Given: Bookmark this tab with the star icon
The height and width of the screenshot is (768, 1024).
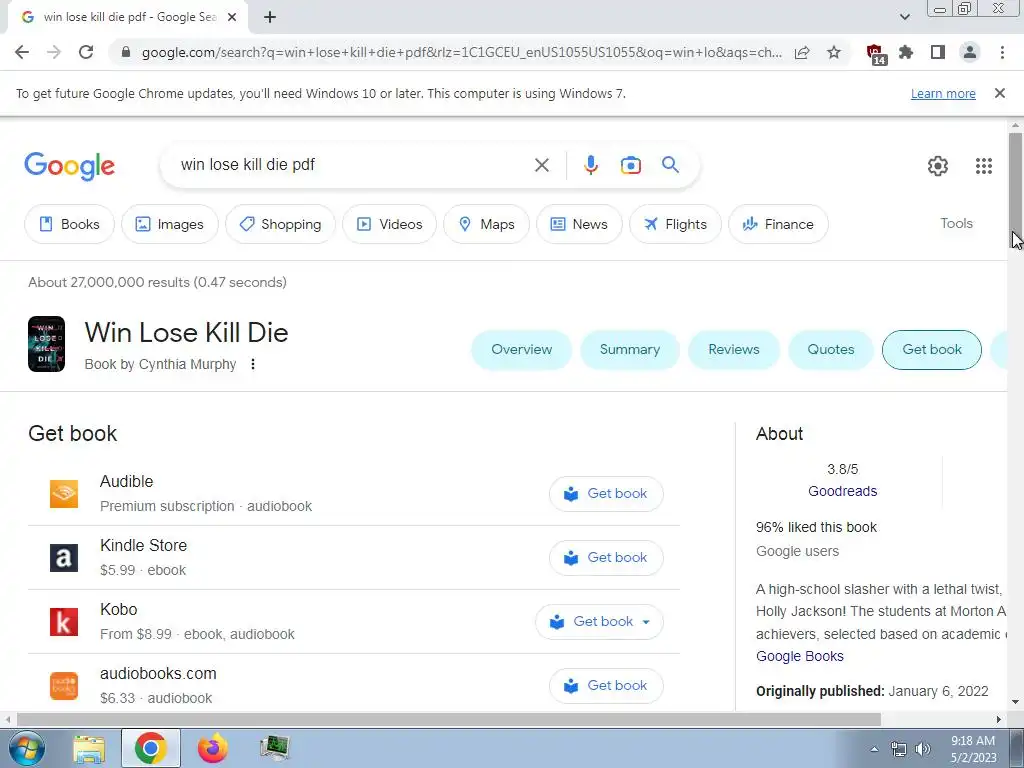Looking at the screenshot, I should 834,52.
